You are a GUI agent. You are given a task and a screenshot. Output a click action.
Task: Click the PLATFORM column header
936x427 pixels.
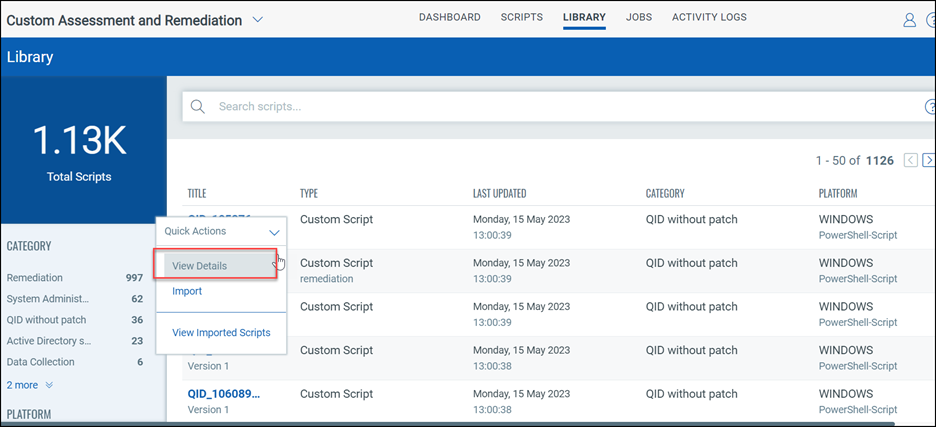[x=838, y=193]
